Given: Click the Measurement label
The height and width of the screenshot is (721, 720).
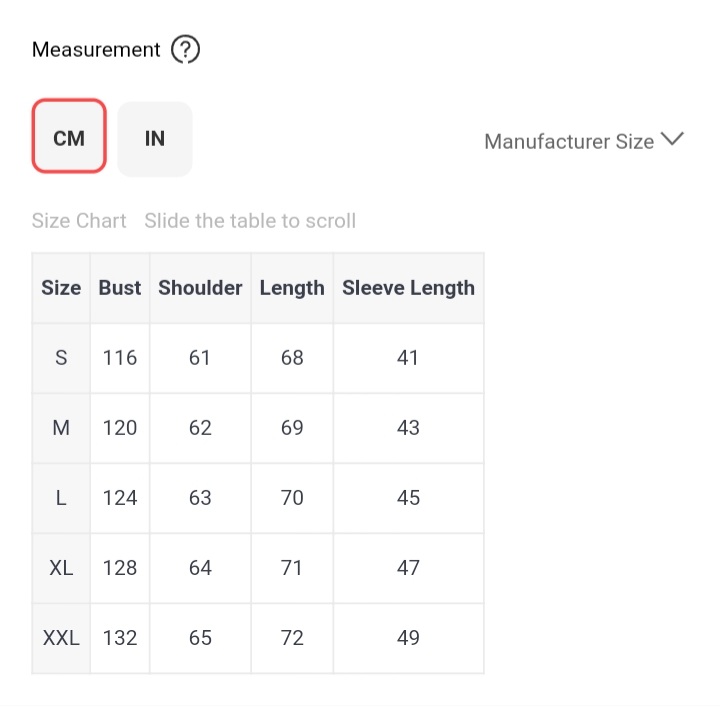Looking at the screenshot, I should coord(96,50).
